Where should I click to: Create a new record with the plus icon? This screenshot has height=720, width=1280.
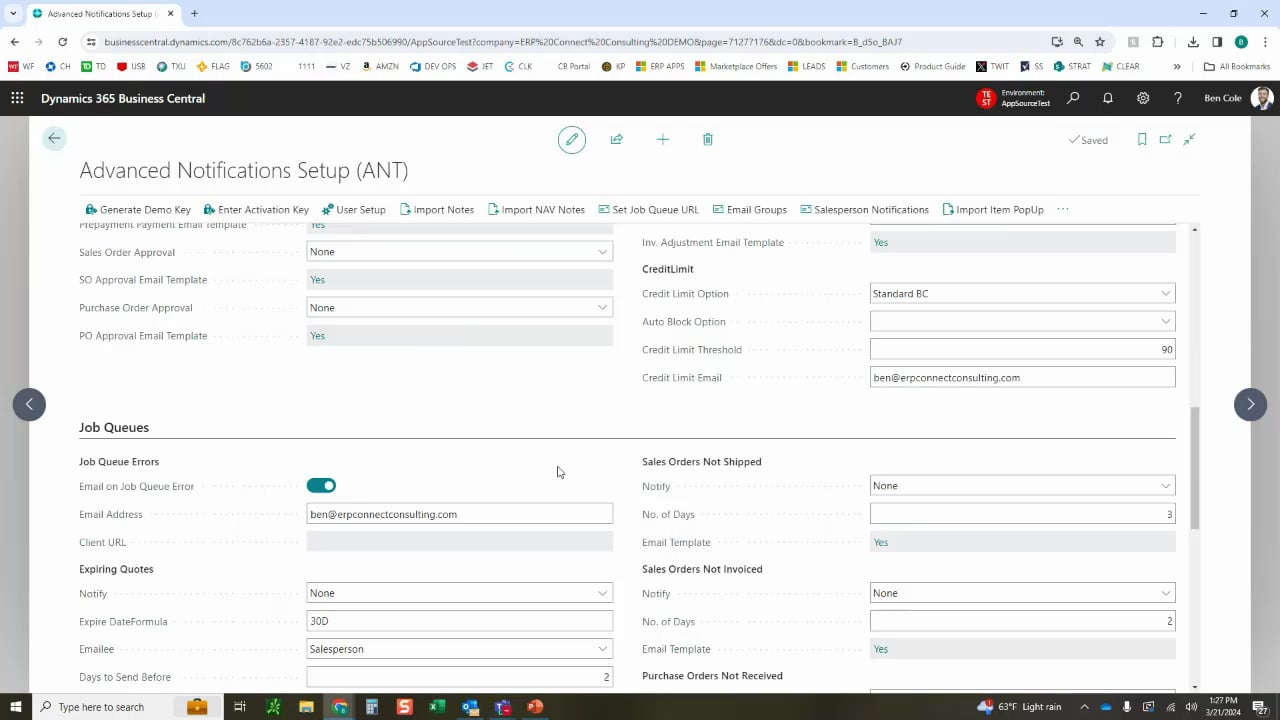[662, 139]
